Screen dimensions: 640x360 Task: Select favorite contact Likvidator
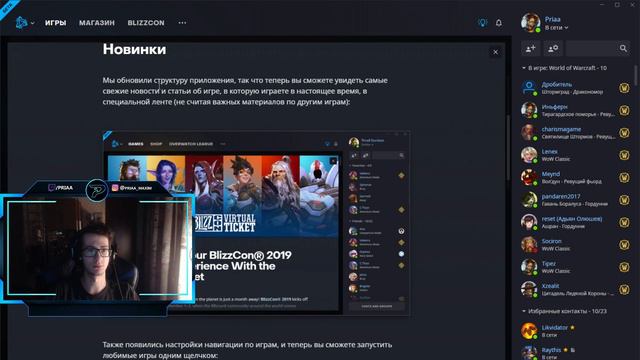[x=576, y=331]
